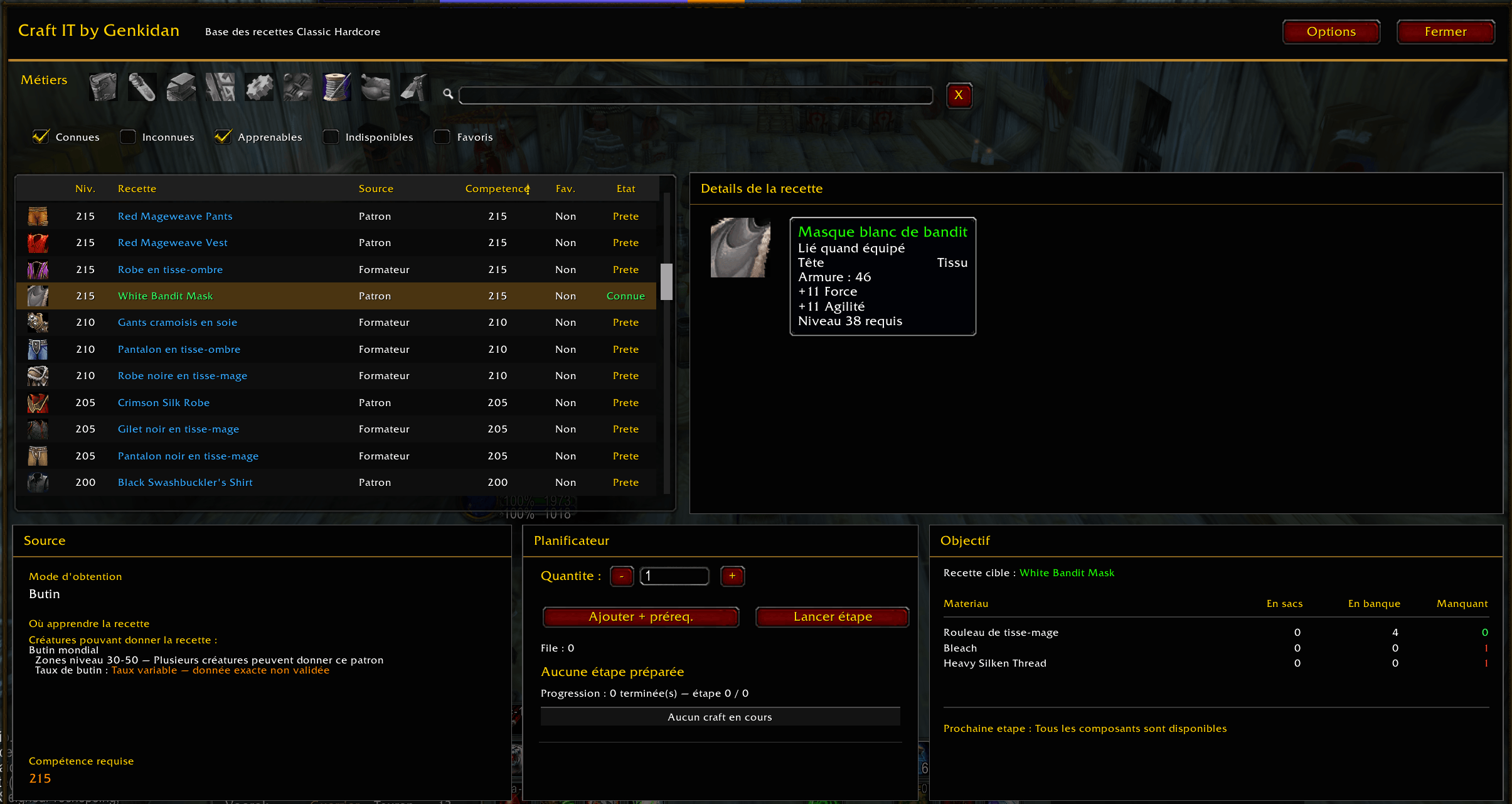Select the Blacksmithing anvil profession icon
This screenshot has height=804, width=1512.
(181, 87)
